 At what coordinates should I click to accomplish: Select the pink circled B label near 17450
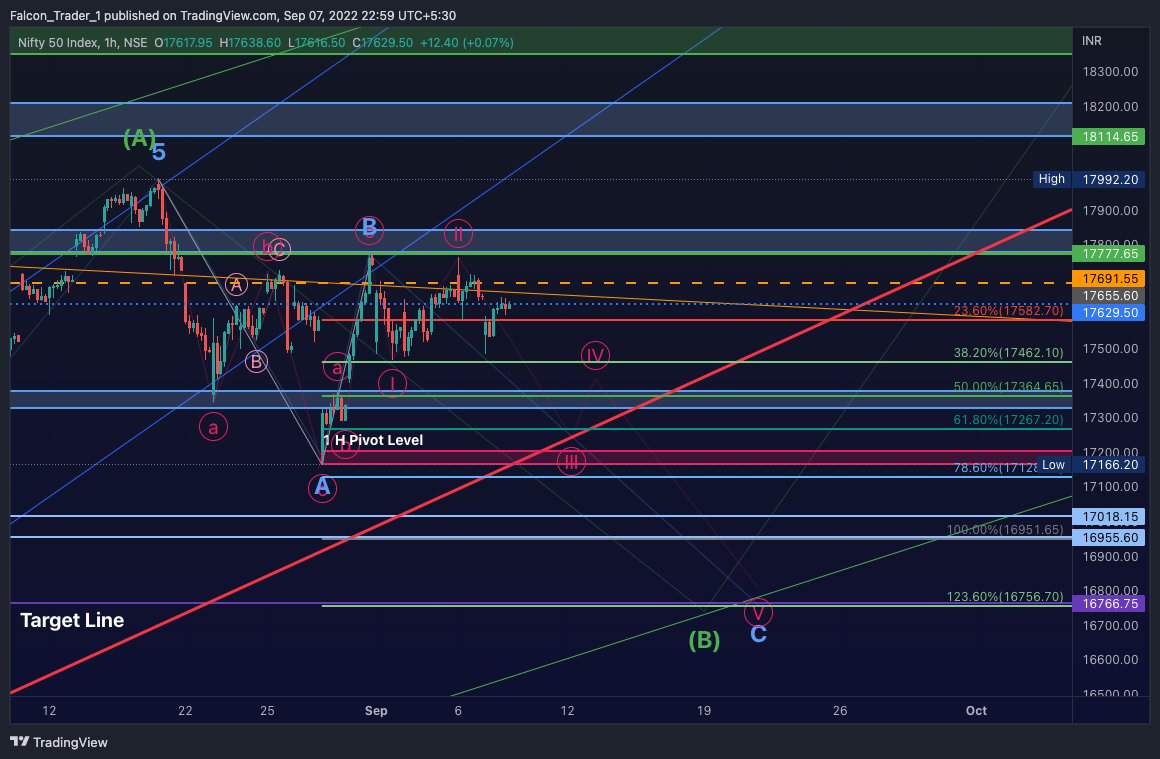(256, 362)
